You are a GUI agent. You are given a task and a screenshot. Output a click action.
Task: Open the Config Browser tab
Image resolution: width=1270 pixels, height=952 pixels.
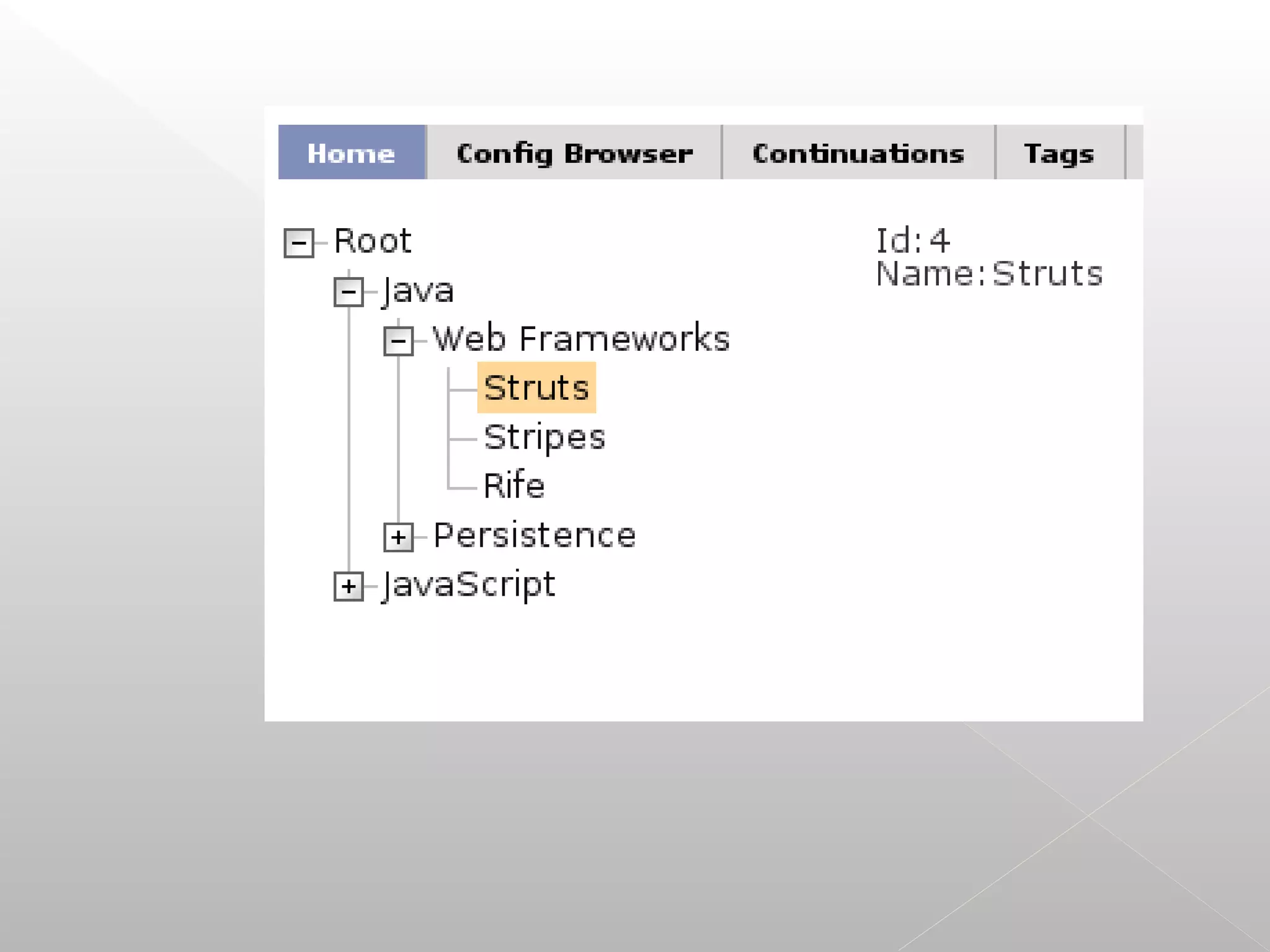(574, 152)
